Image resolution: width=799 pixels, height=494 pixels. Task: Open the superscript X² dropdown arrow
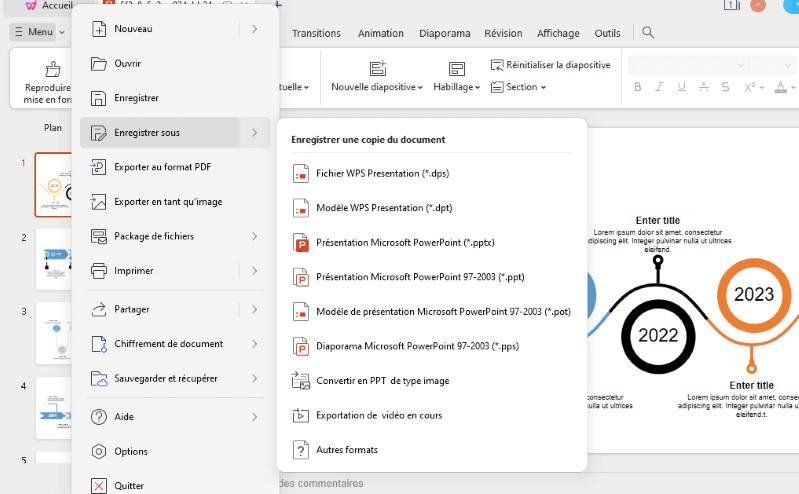[762, 88]
